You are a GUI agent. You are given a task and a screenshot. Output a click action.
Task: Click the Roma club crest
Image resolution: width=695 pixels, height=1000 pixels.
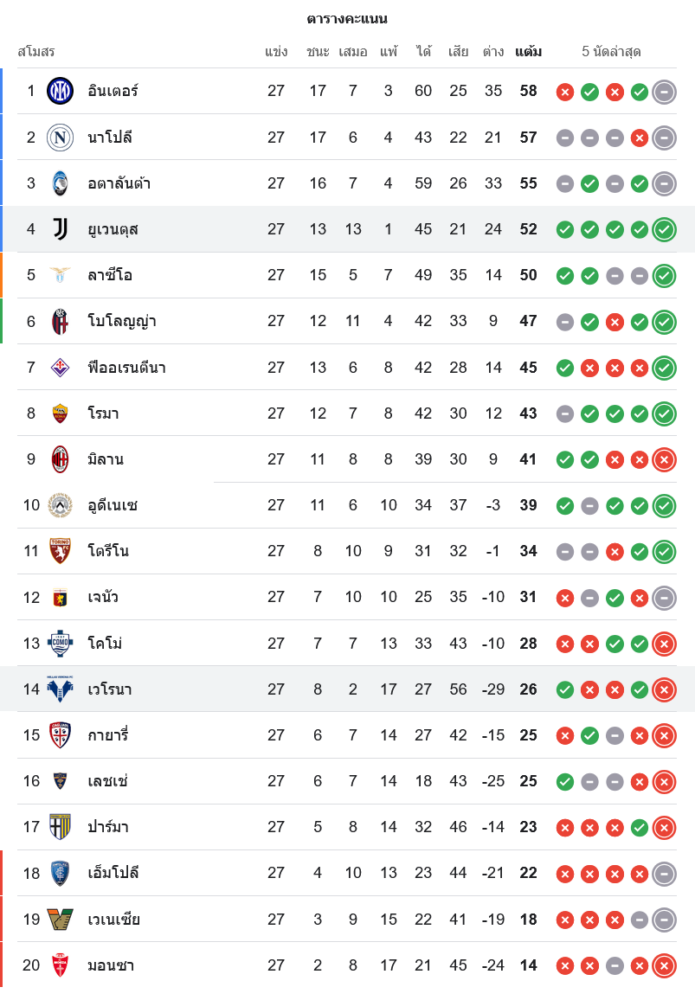point(60,413)
